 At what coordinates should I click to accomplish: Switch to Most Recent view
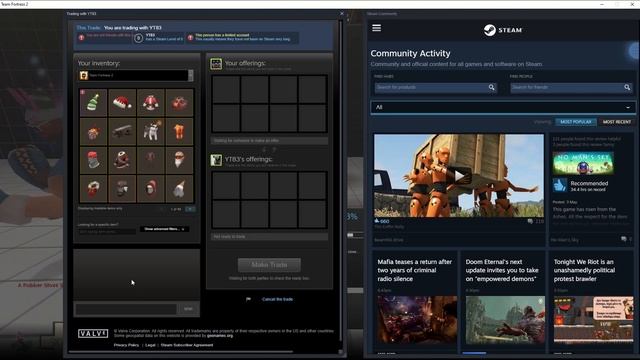[x=617, y=122]
